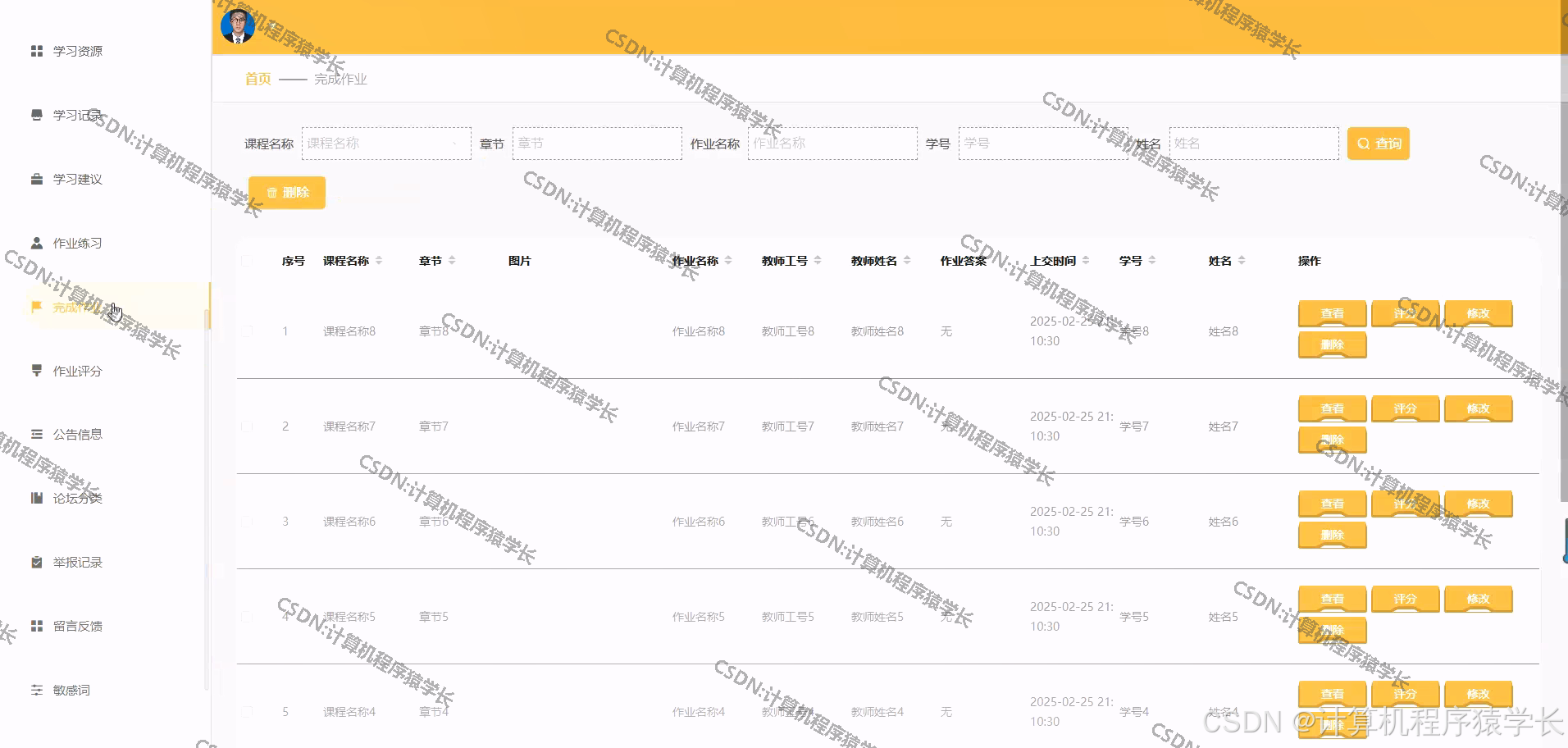Click 查看 for row 姓名6
The height and width of the screenshot is (748, 1568).
pyautogui.click(x=1332, y=504)
